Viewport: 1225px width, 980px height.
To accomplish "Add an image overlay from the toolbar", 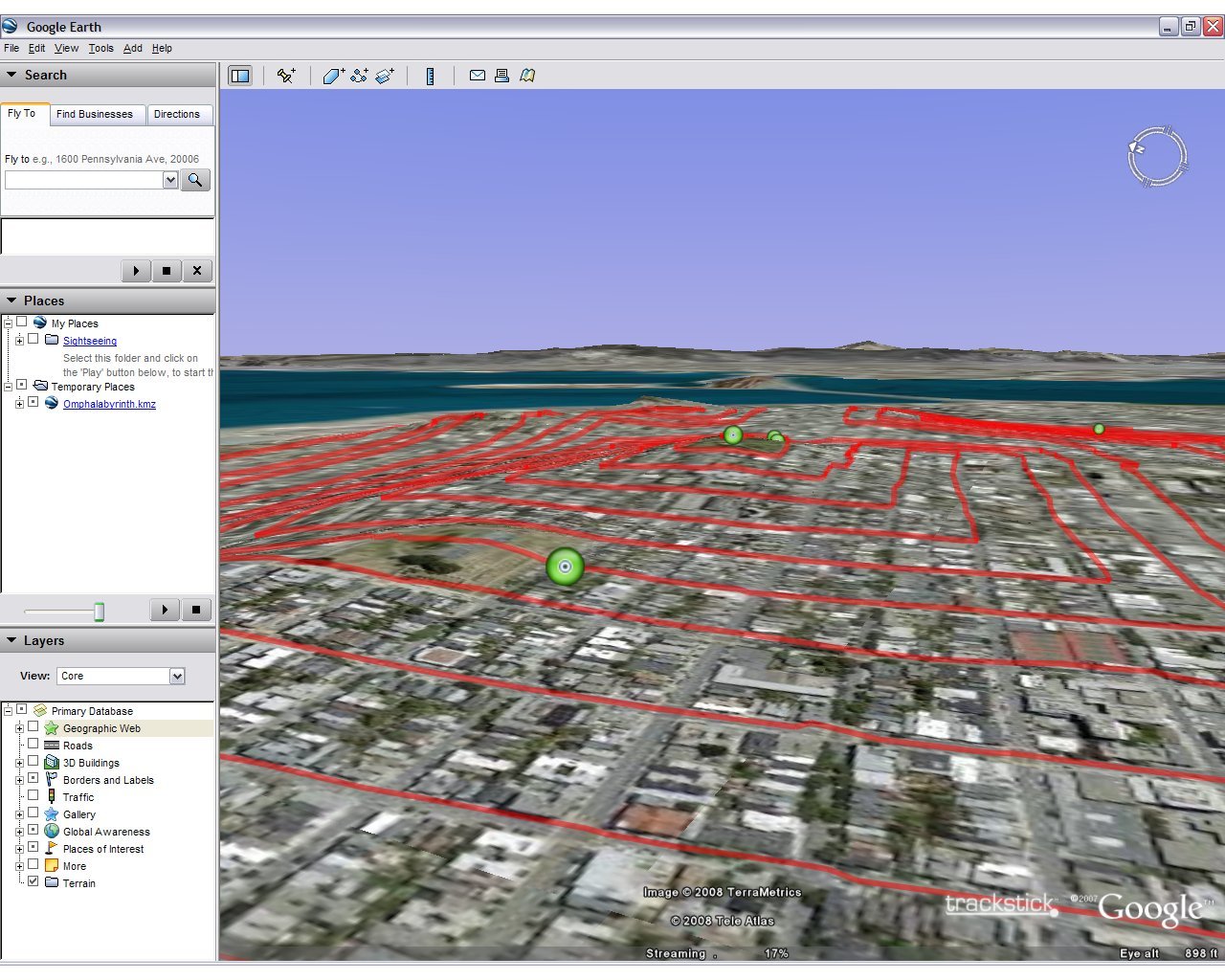I will (x=385, y=76).
